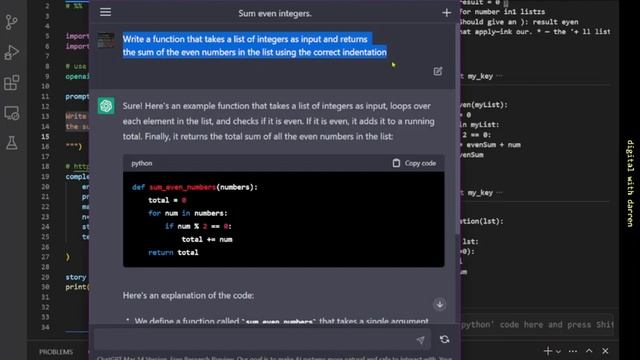This screenshot has height=360, width=640.
Task: Click the 'return total' code line
Action: [x=173, y=253]
